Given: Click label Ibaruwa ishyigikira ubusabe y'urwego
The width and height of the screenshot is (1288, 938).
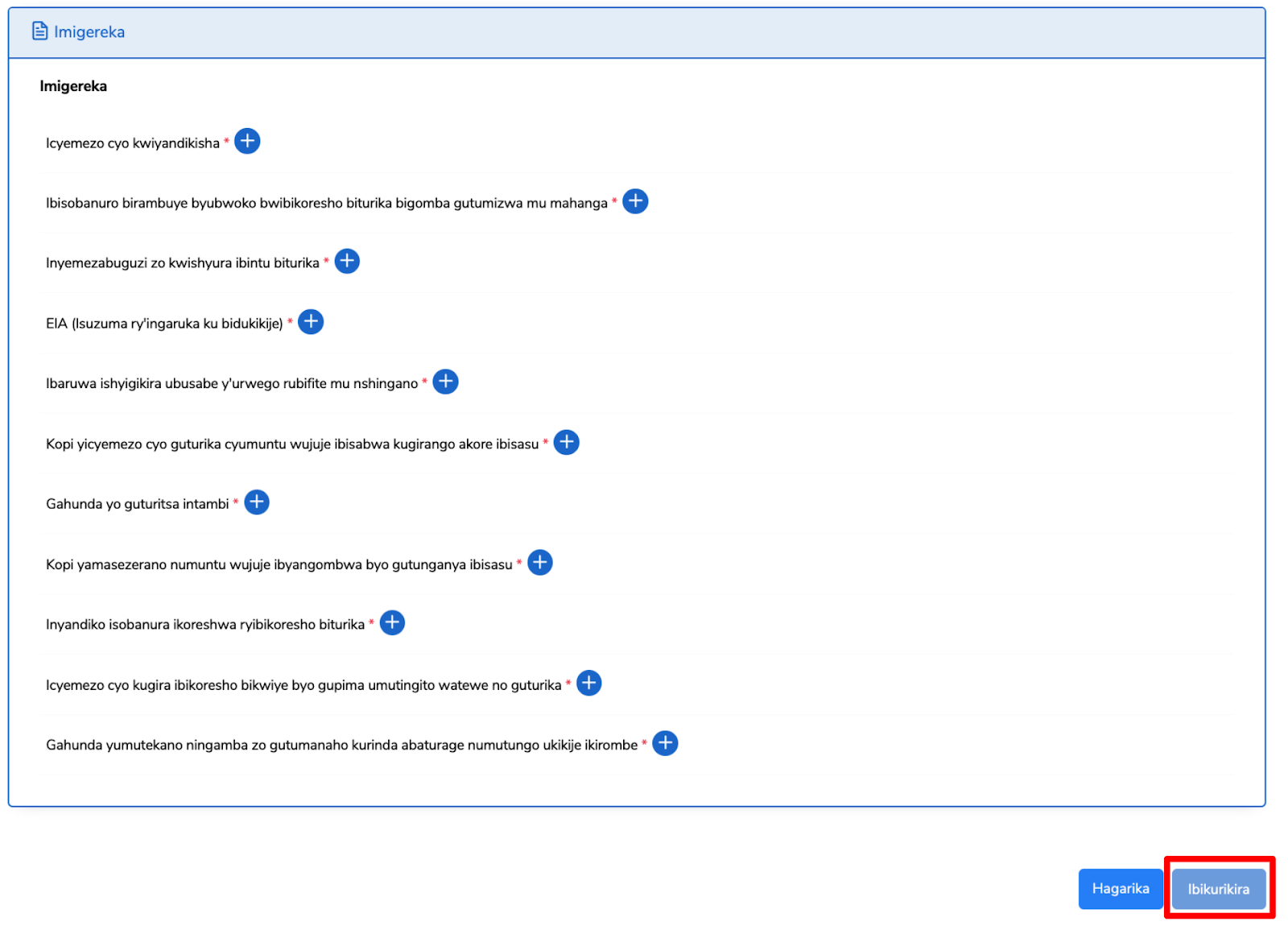Looking at the screenshot, I should 232,383.
